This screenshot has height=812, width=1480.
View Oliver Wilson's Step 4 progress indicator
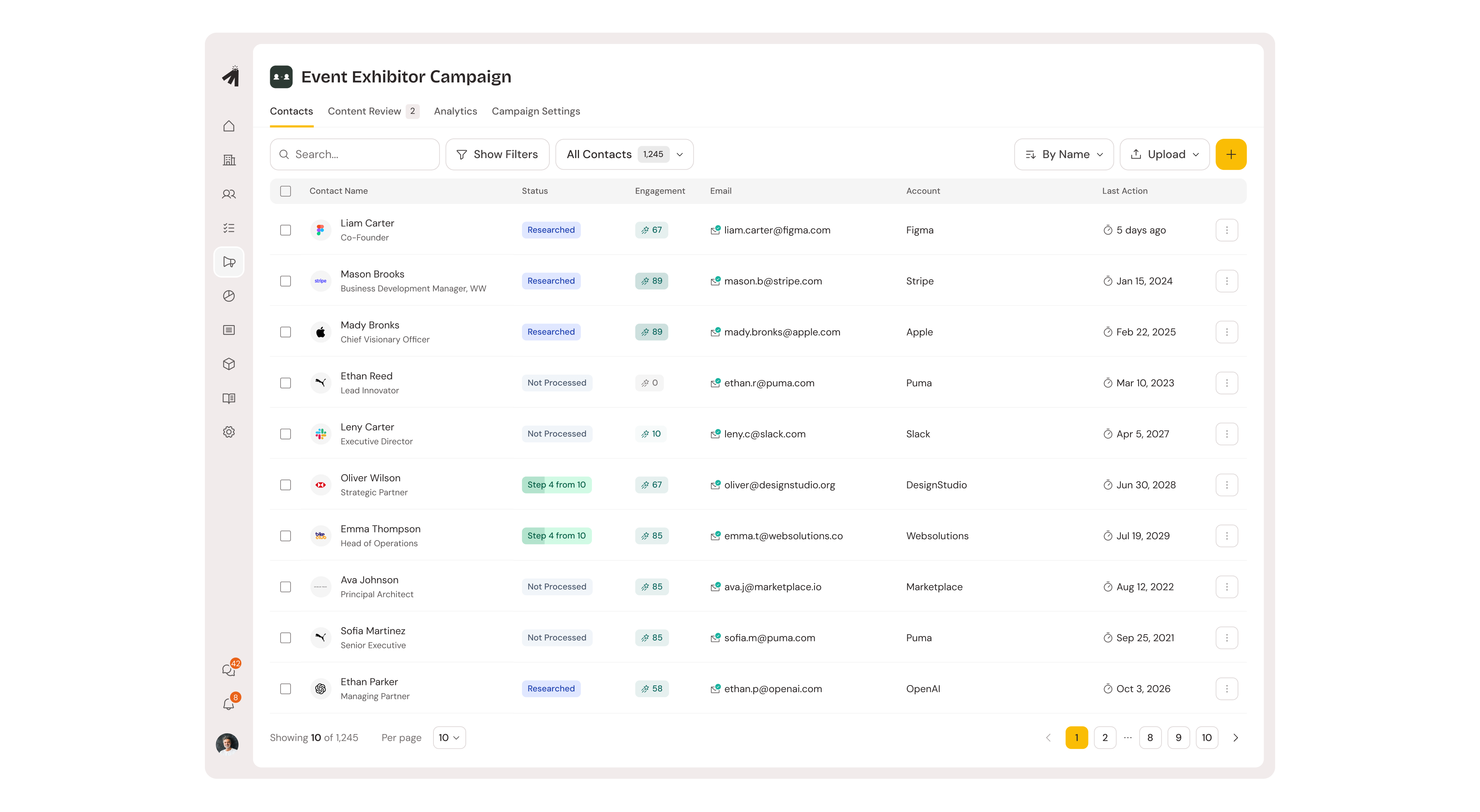point(556,484)
